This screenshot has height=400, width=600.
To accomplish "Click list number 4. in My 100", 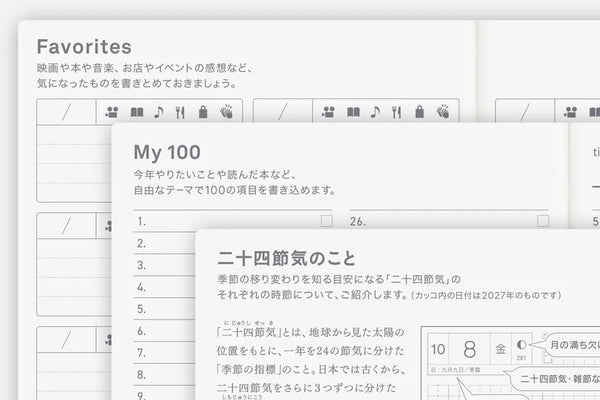I will pos(142,287).
